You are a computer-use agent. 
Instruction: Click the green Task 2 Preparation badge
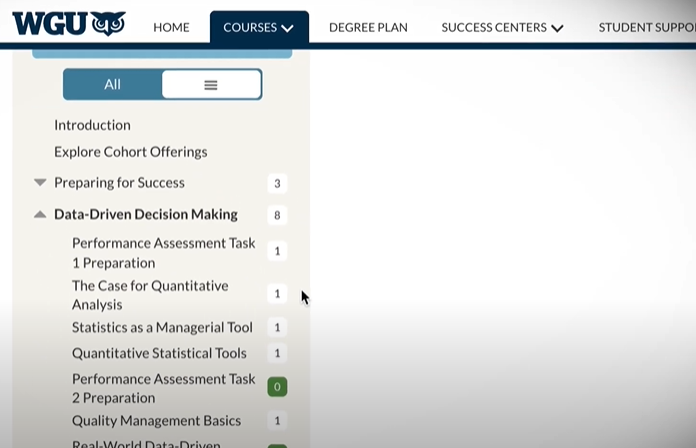tap(277, 387)
